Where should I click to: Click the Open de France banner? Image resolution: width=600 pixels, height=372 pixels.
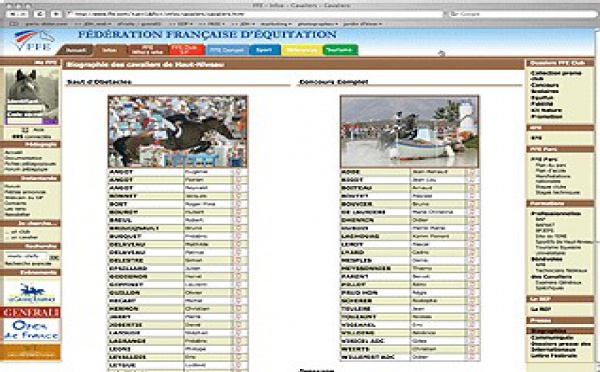tap(32, 330)
